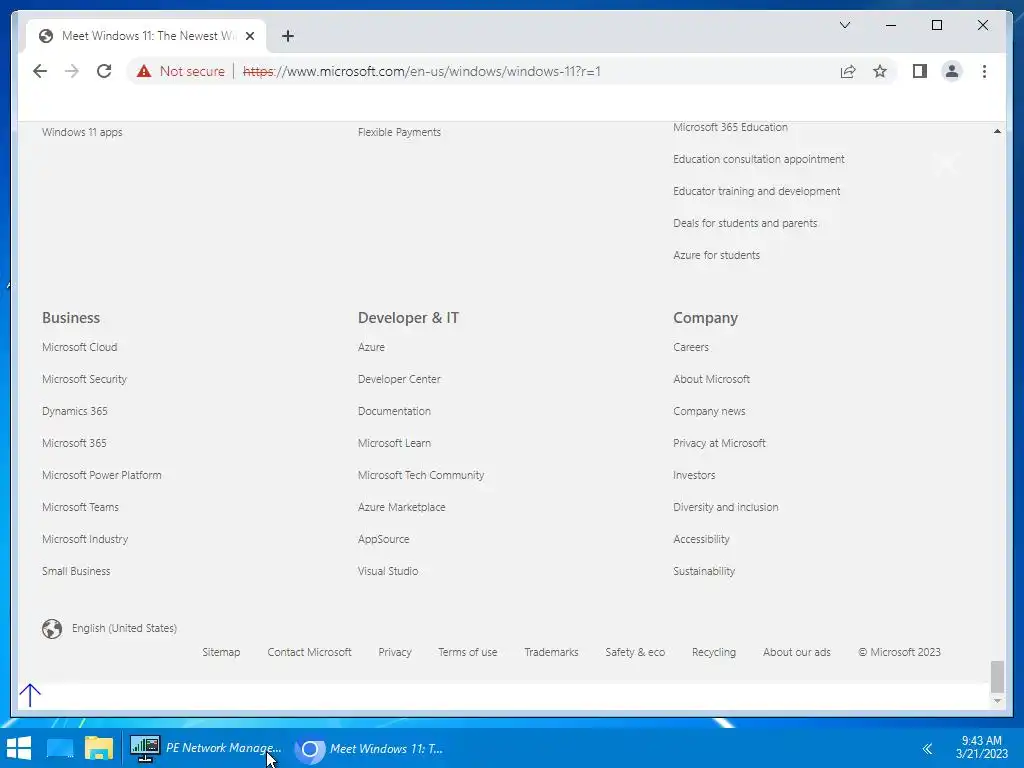Open File Explorer from the taskbar
Viewport: 1024px width, 768px height.
tap(99, 748)
